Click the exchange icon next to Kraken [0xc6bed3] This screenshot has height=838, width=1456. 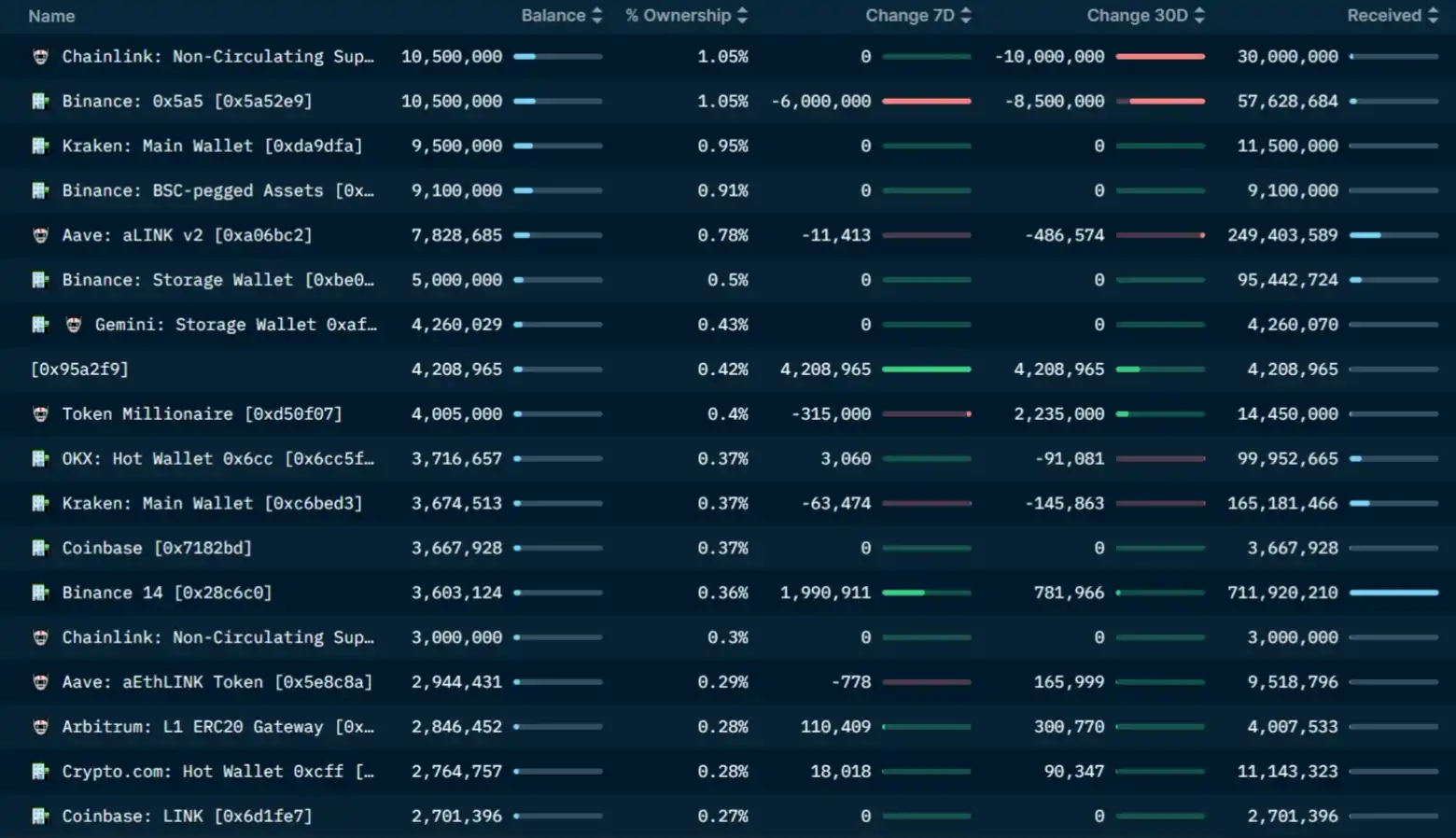[x=40, y=504]
